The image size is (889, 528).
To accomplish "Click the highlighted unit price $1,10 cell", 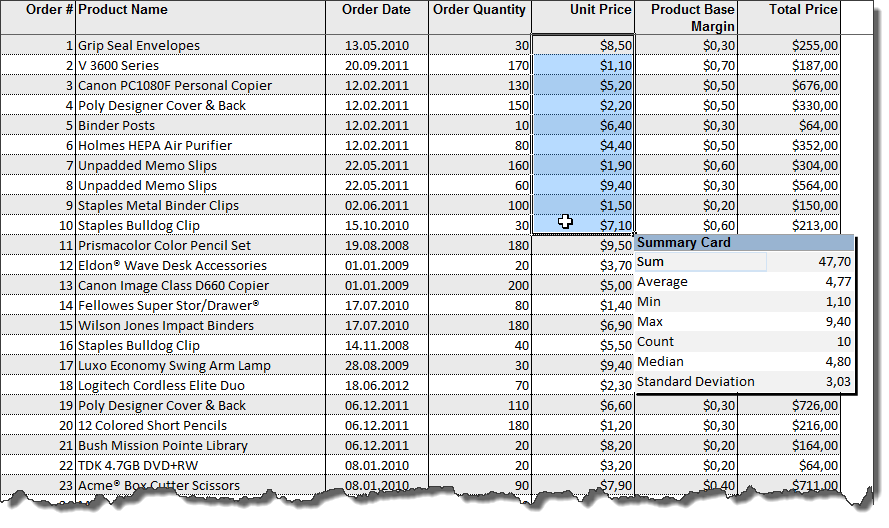I will 583,65.
